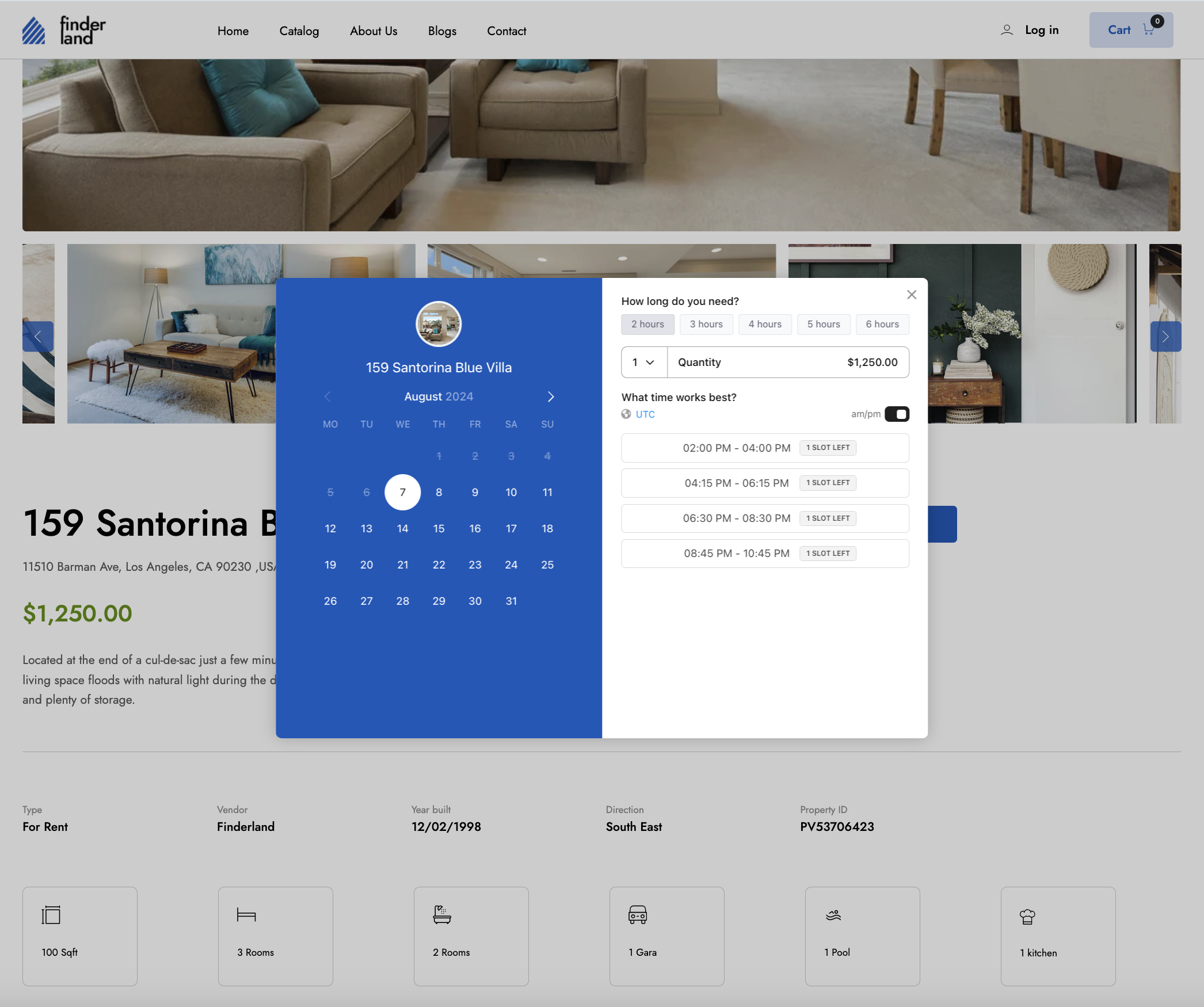1204x1007 pixels.
Task: Click Property ID PV53706423
Action: (x=837, y=826)
